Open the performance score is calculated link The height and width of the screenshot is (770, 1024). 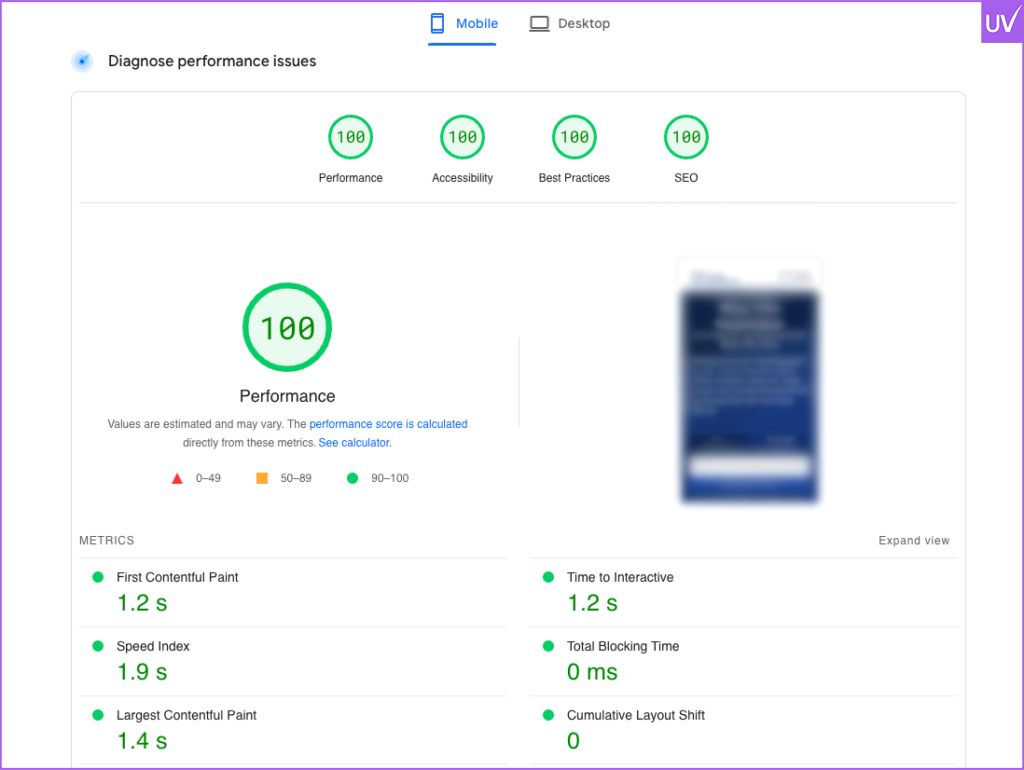click(388, 424)
